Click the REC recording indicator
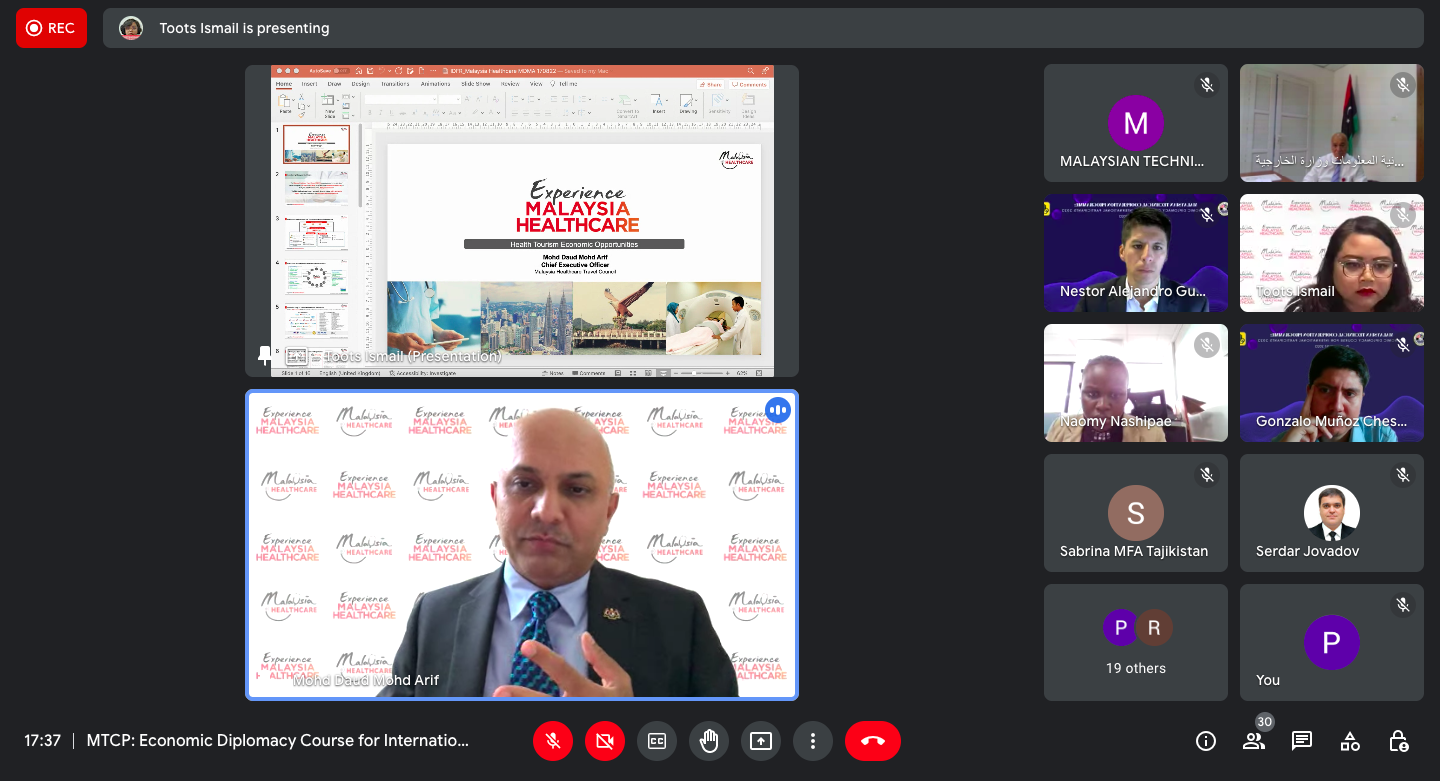 [x=51, y=28]
